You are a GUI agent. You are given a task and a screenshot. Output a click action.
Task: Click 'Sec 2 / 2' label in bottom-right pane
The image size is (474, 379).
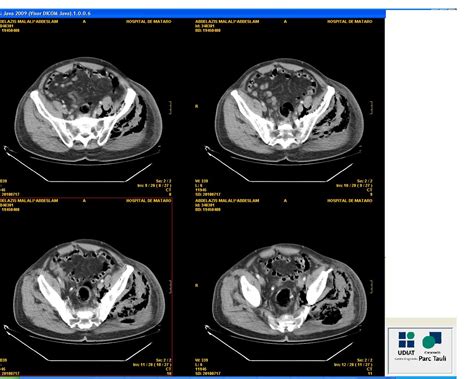(364, 360)
